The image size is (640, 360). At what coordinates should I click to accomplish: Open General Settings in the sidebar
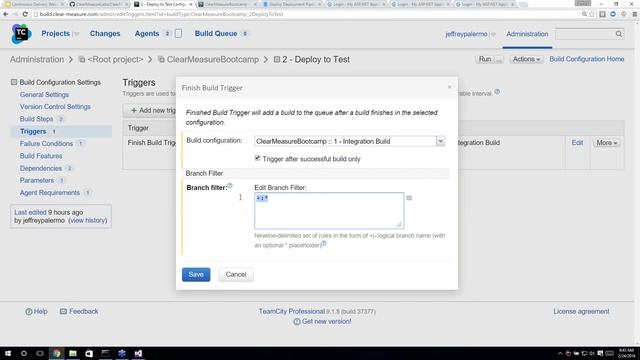(x=44, y=95)
